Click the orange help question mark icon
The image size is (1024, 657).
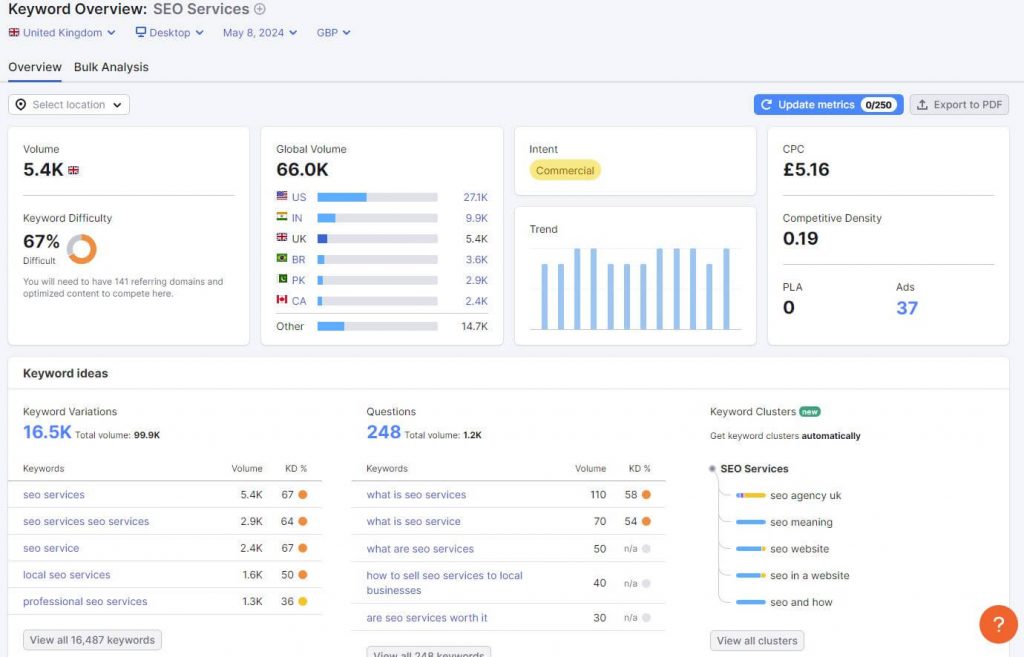997,624
